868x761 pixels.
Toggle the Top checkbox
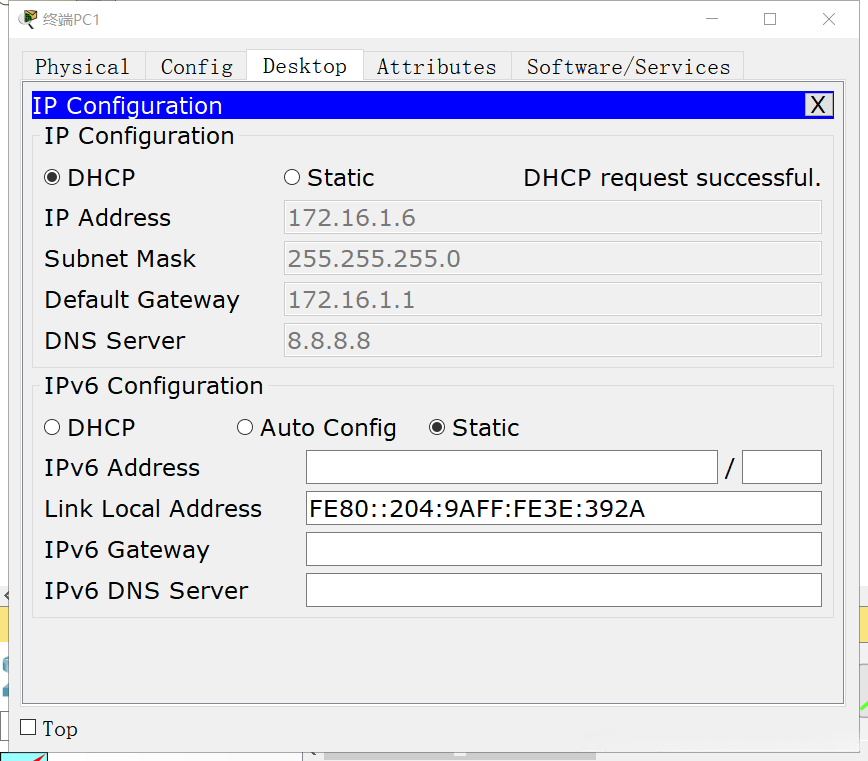point(28,728)
